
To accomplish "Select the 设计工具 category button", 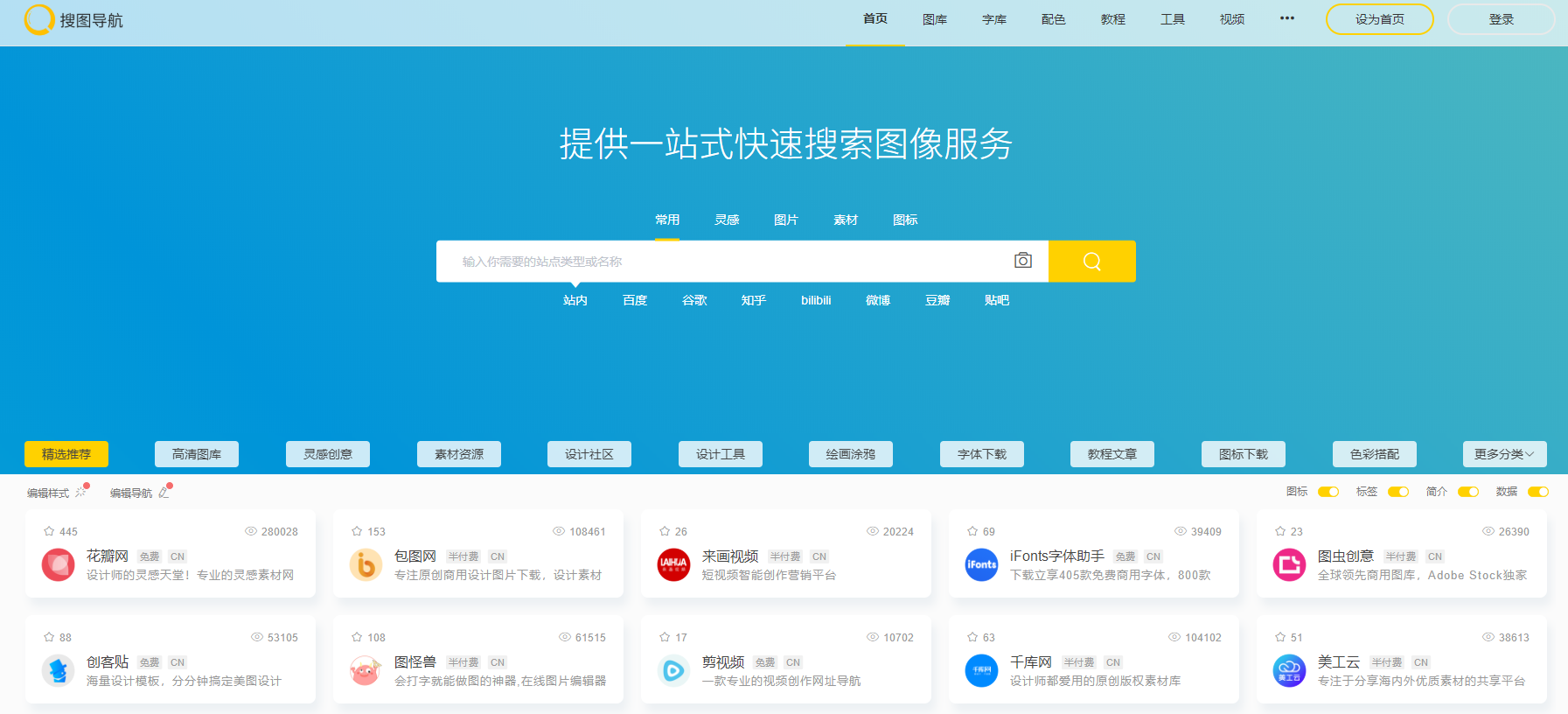I will click(x=721, y=454).
